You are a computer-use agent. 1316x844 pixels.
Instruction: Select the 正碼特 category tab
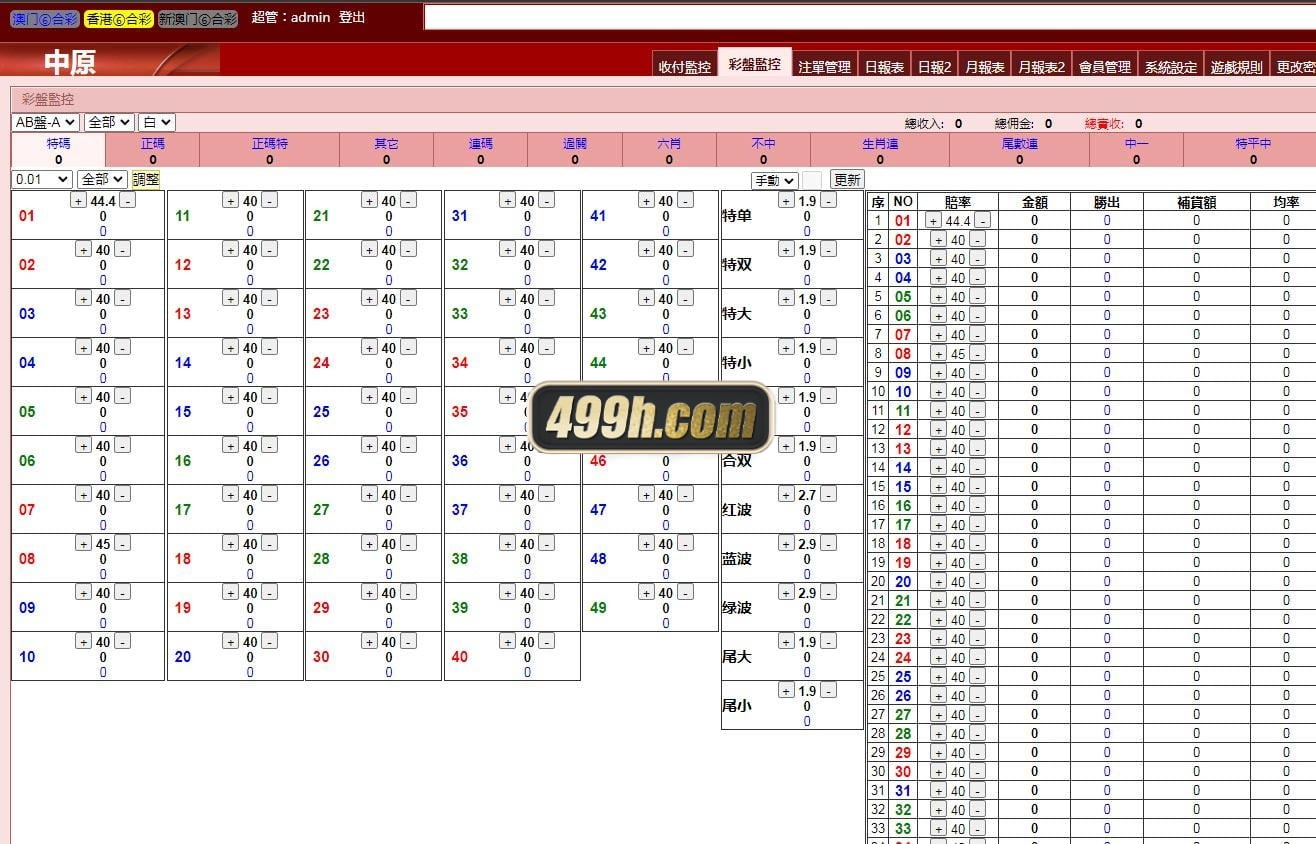pos(270,150)
